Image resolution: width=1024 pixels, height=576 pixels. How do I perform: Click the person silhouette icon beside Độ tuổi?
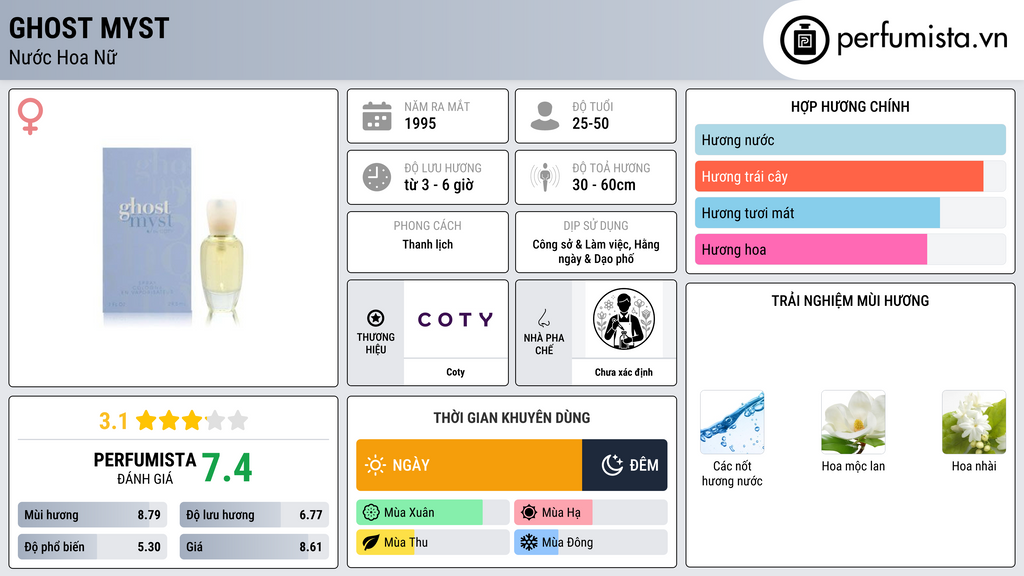coord(545,116)
